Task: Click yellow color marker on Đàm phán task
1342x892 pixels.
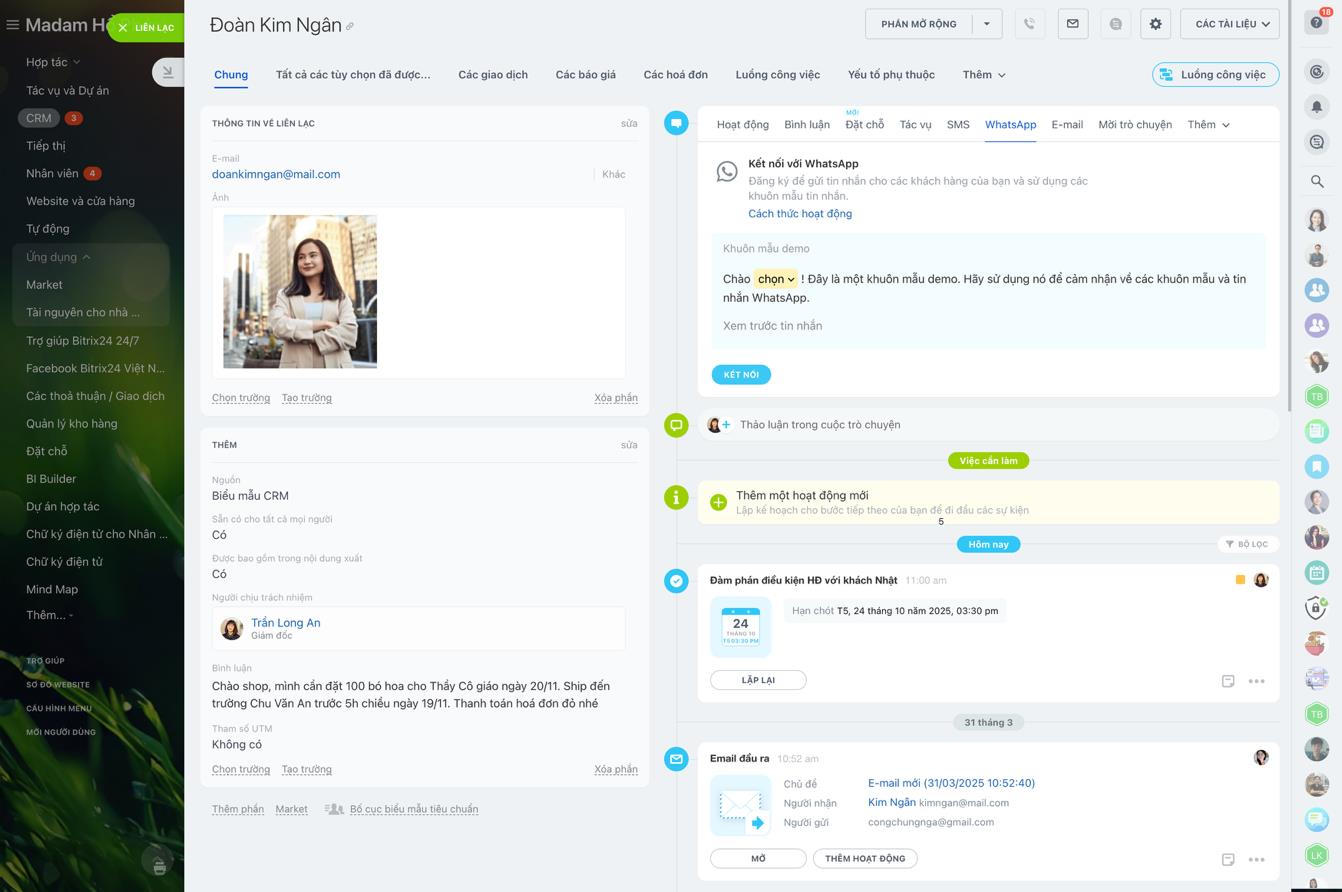Action: tap(1240, 580)
